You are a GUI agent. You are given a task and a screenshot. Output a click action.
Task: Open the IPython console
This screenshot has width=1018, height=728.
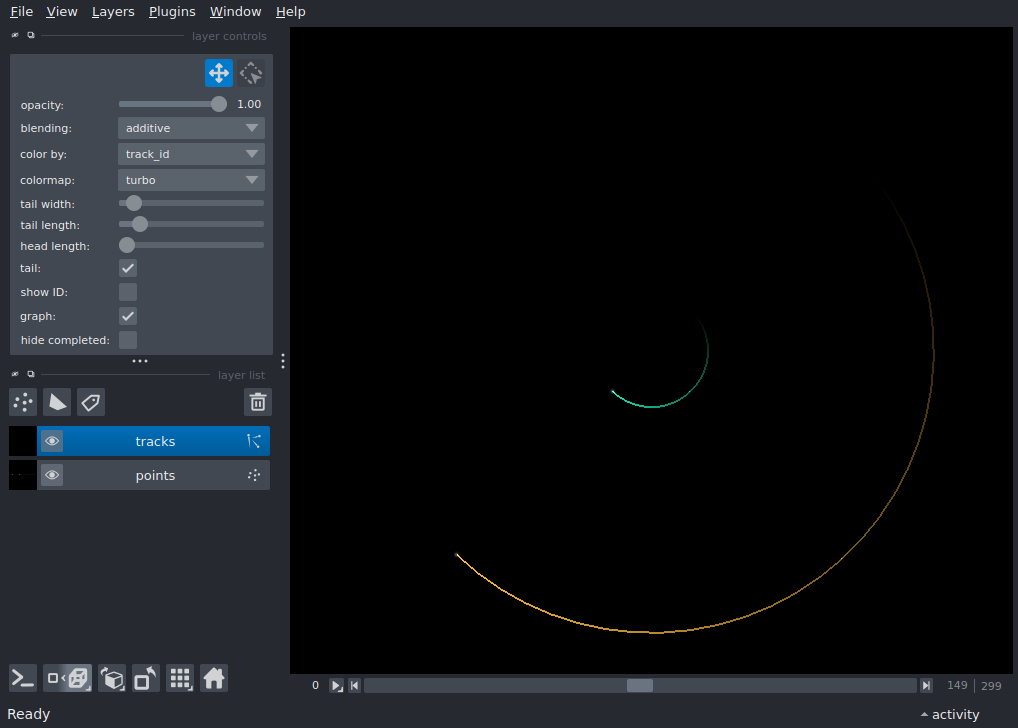[22, 677]
